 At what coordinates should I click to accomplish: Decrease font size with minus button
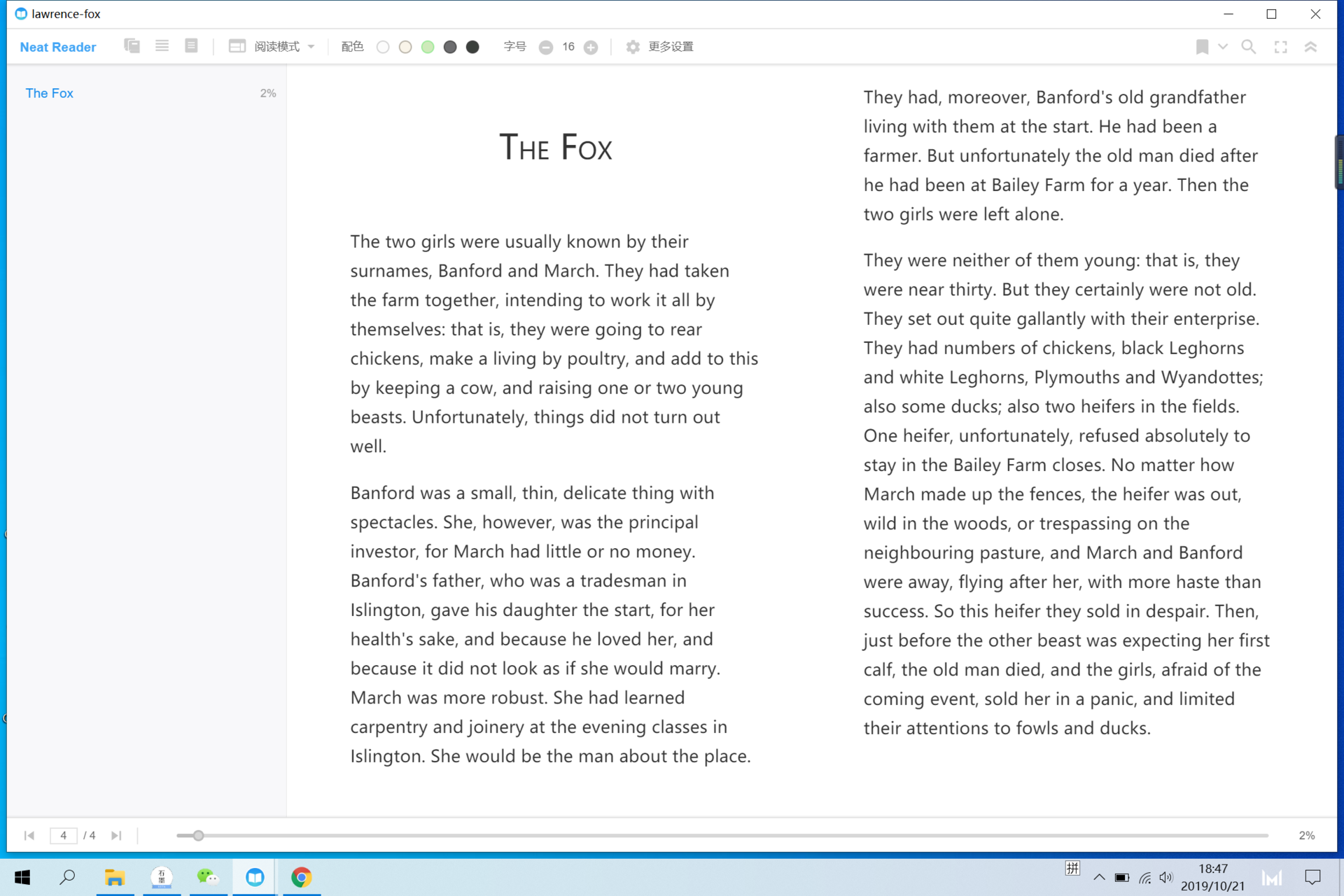click(x=546, y=47)
